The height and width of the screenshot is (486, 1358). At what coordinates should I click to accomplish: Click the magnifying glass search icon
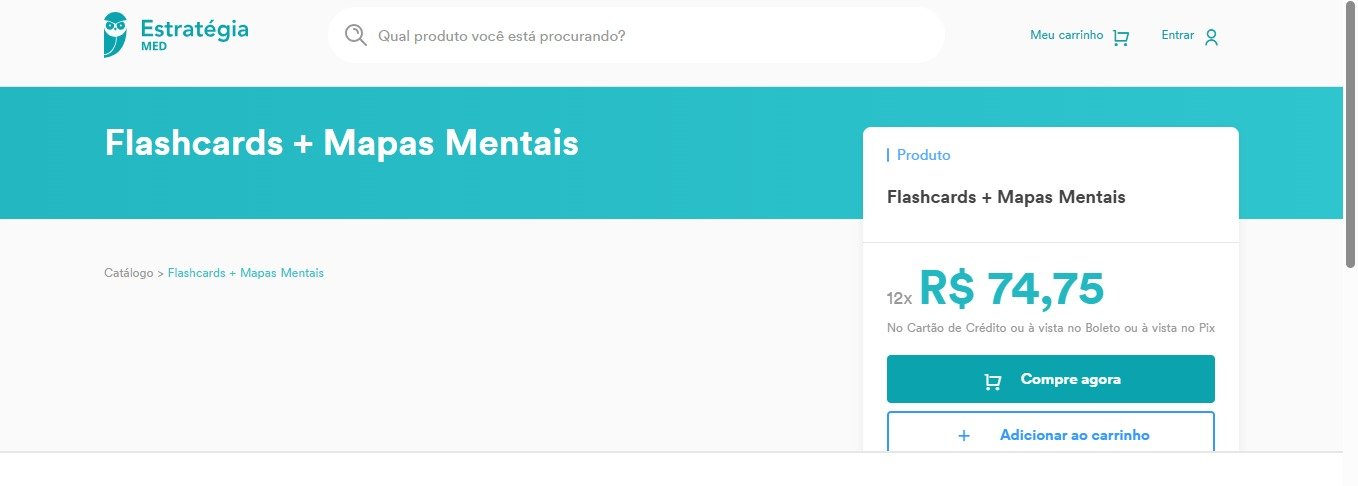(355, 36)
